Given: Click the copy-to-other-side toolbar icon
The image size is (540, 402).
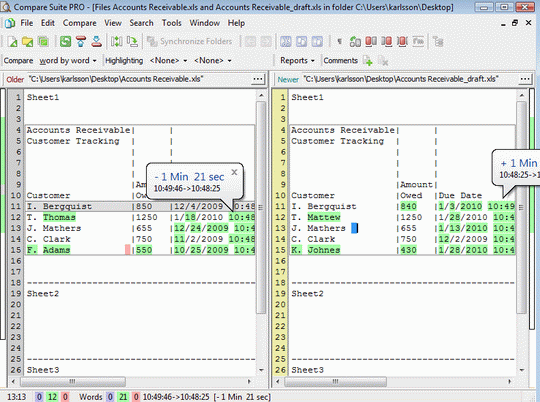Looking at the screenshot, I should (132, 42).
